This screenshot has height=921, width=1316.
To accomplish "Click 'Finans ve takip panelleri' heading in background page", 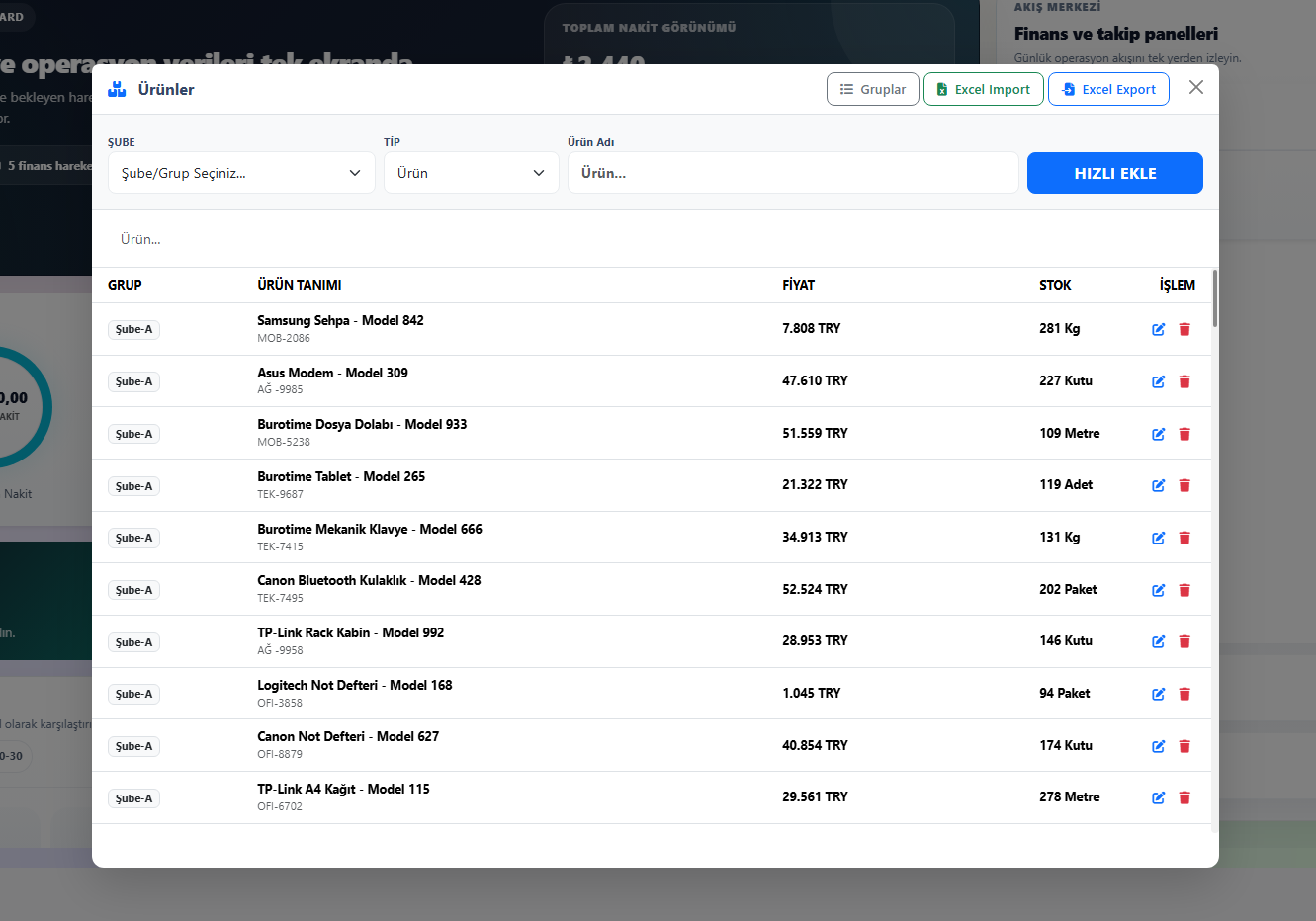I will coord(1116,34).
